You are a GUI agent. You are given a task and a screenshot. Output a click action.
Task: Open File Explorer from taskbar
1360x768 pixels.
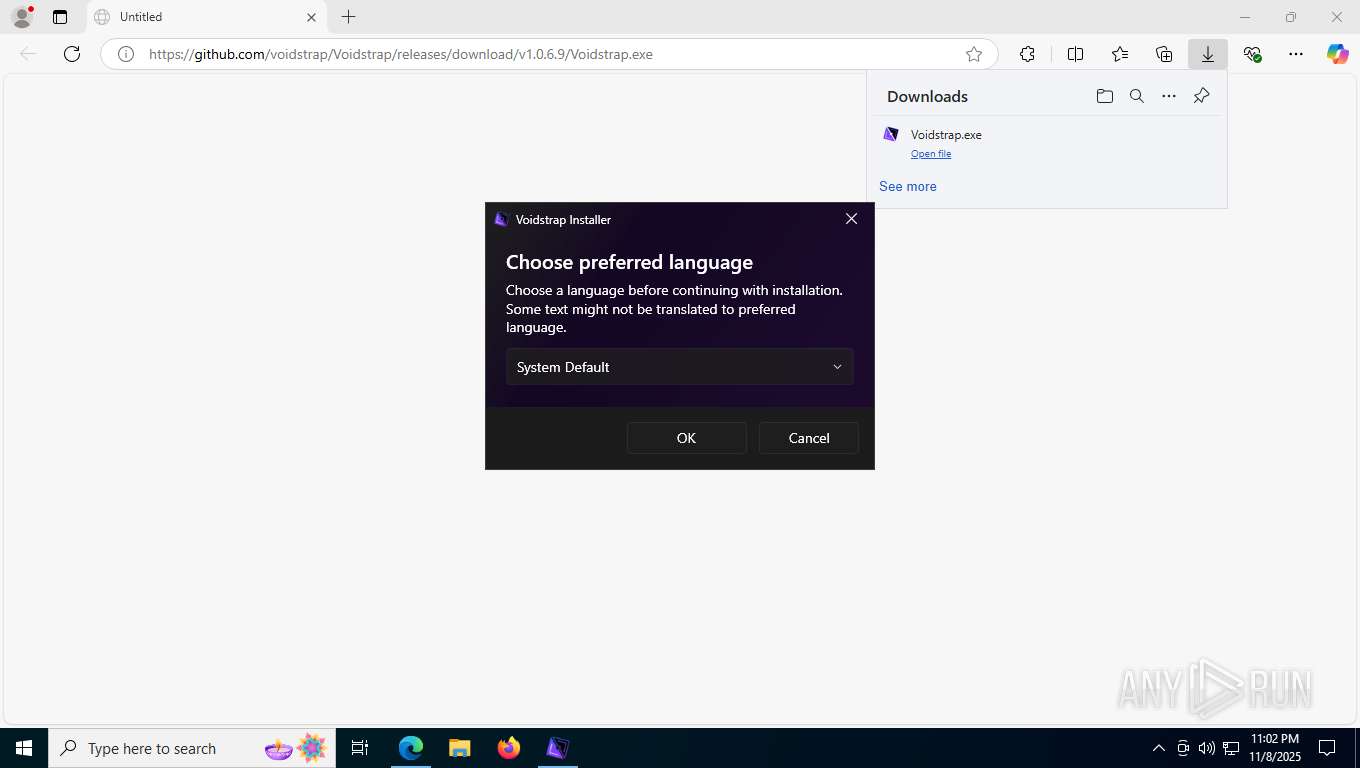[x=460, y=748]
